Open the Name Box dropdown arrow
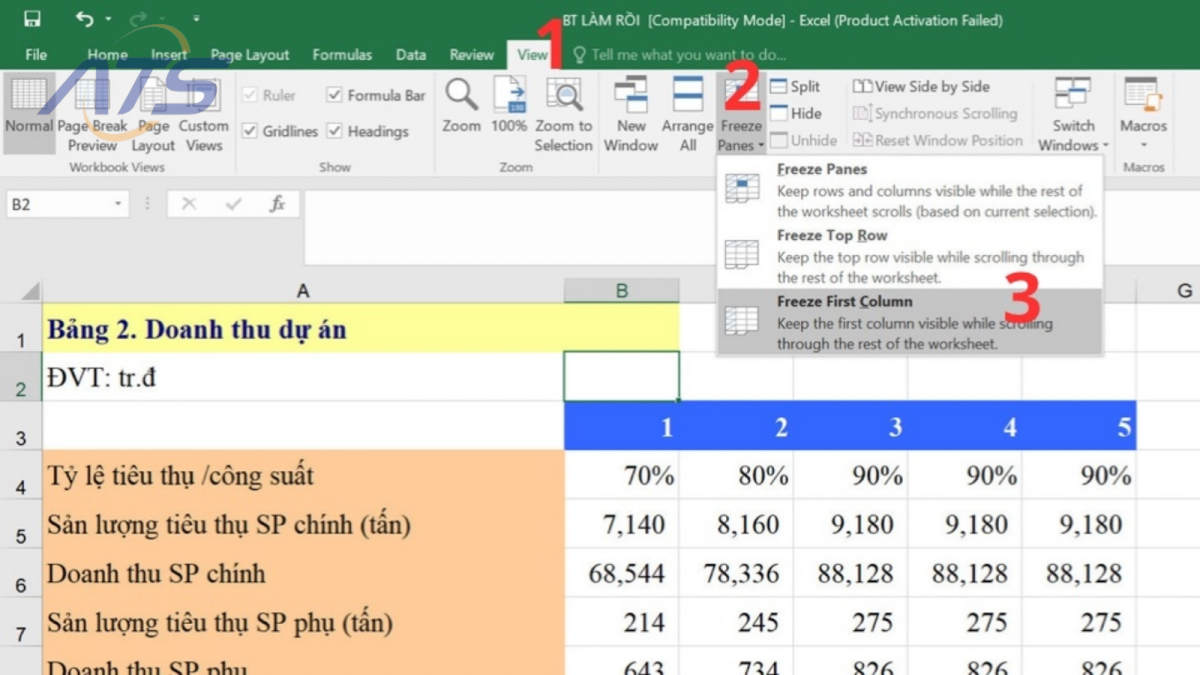 [117, 203]
